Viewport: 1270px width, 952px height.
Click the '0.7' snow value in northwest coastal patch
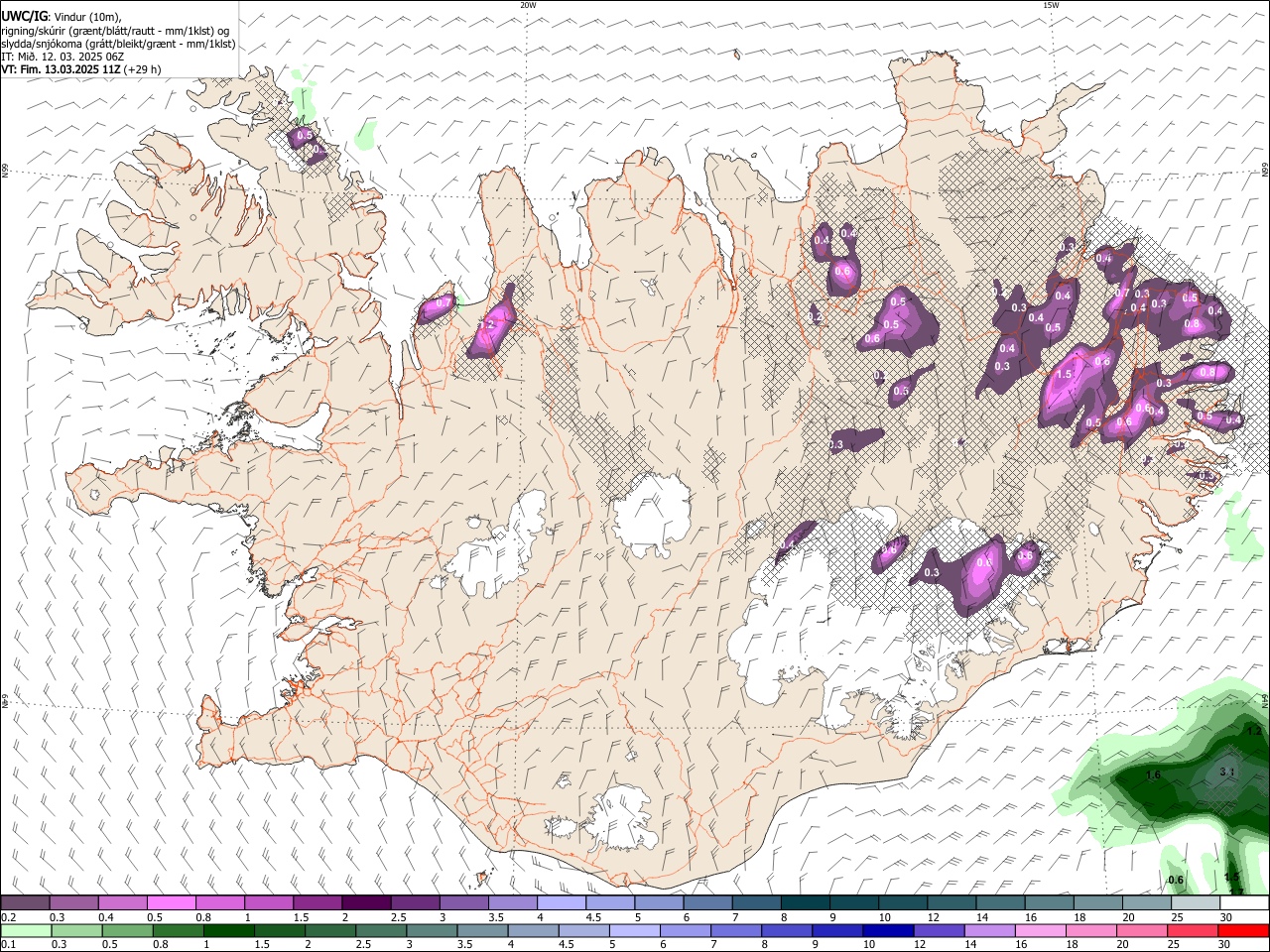[444, 302]
